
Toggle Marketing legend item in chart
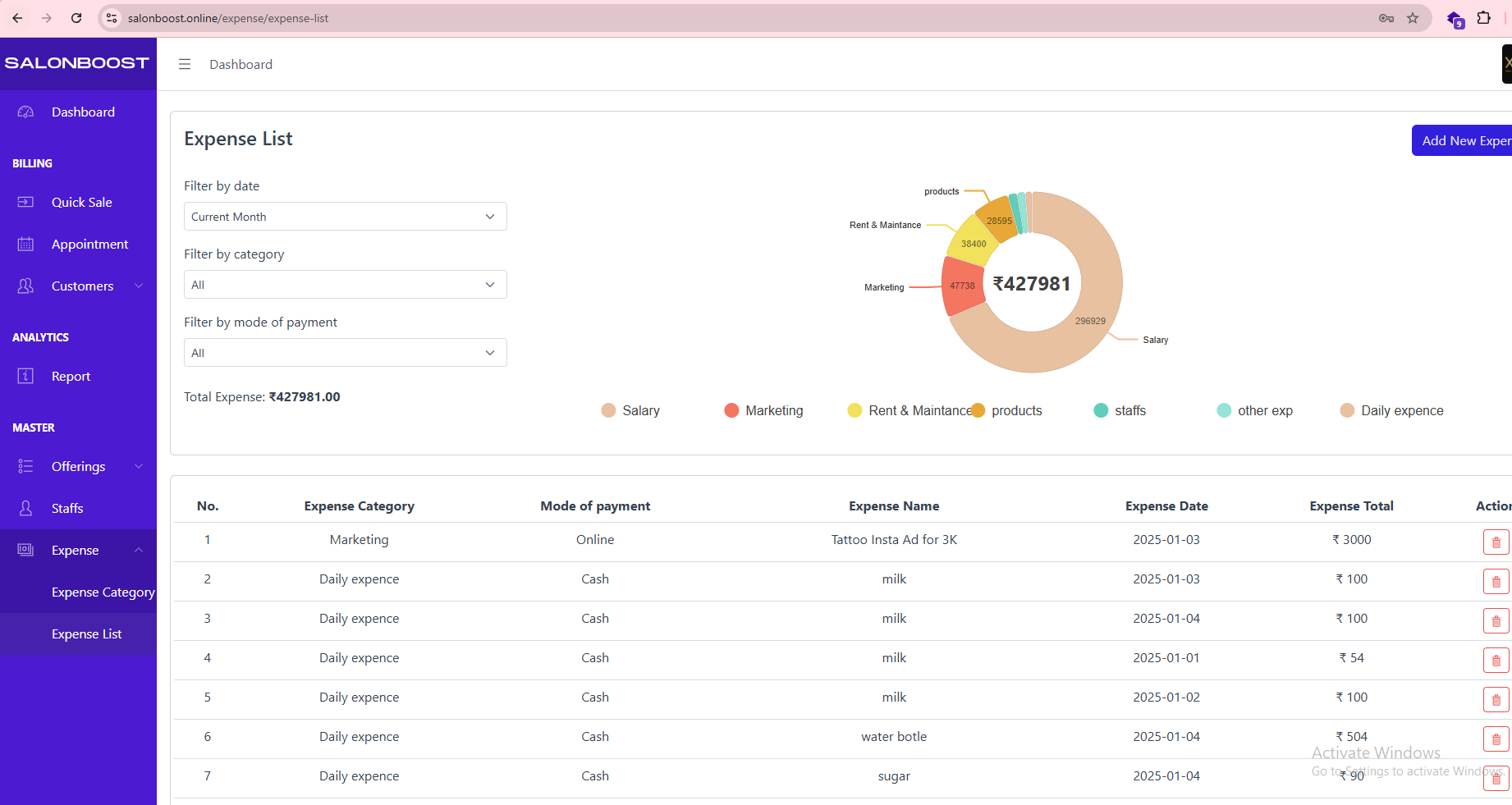763,410
